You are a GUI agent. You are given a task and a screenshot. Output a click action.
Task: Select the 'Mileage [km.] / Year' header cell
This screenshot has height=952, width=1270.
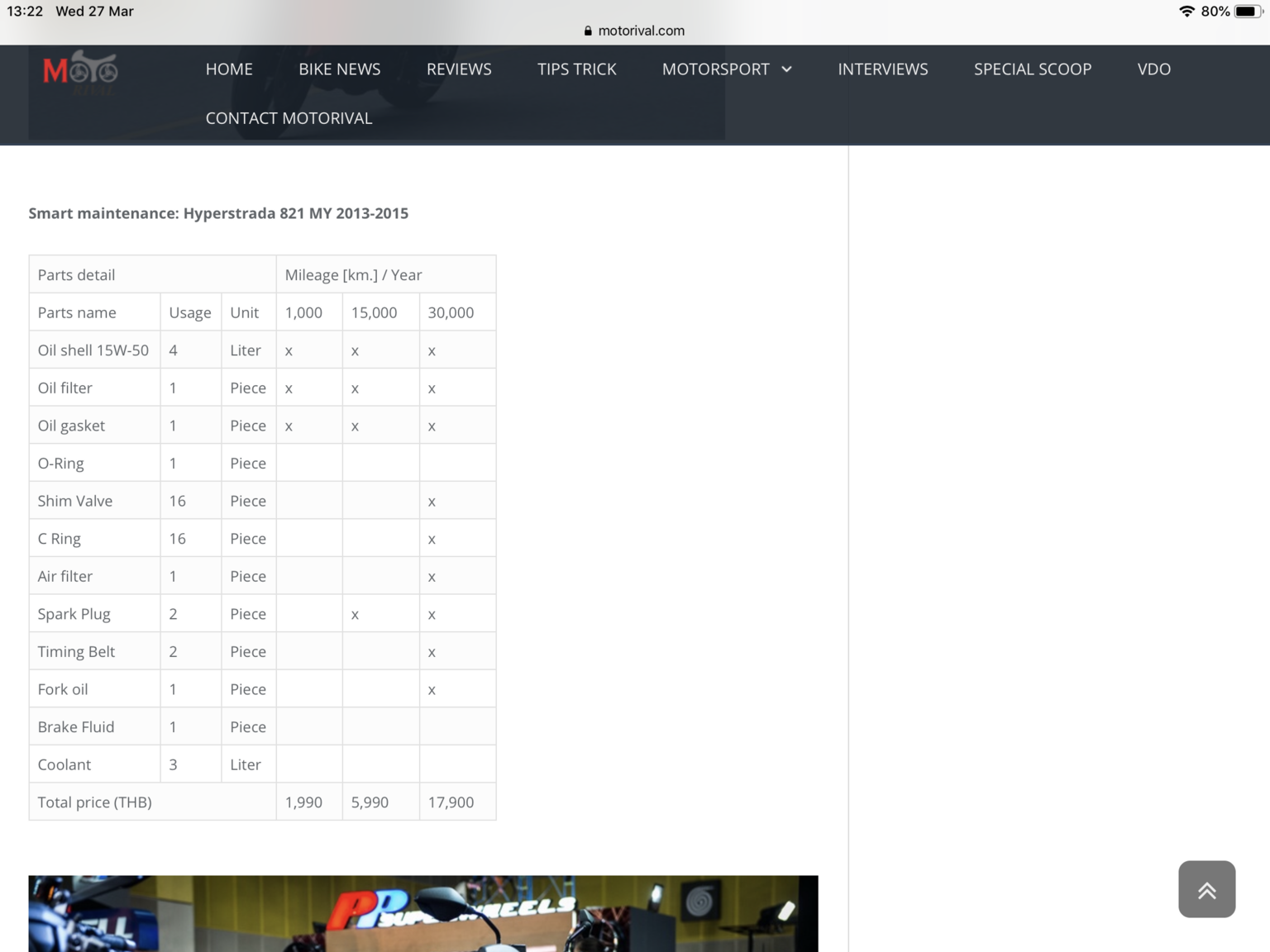tap(386, 274)
